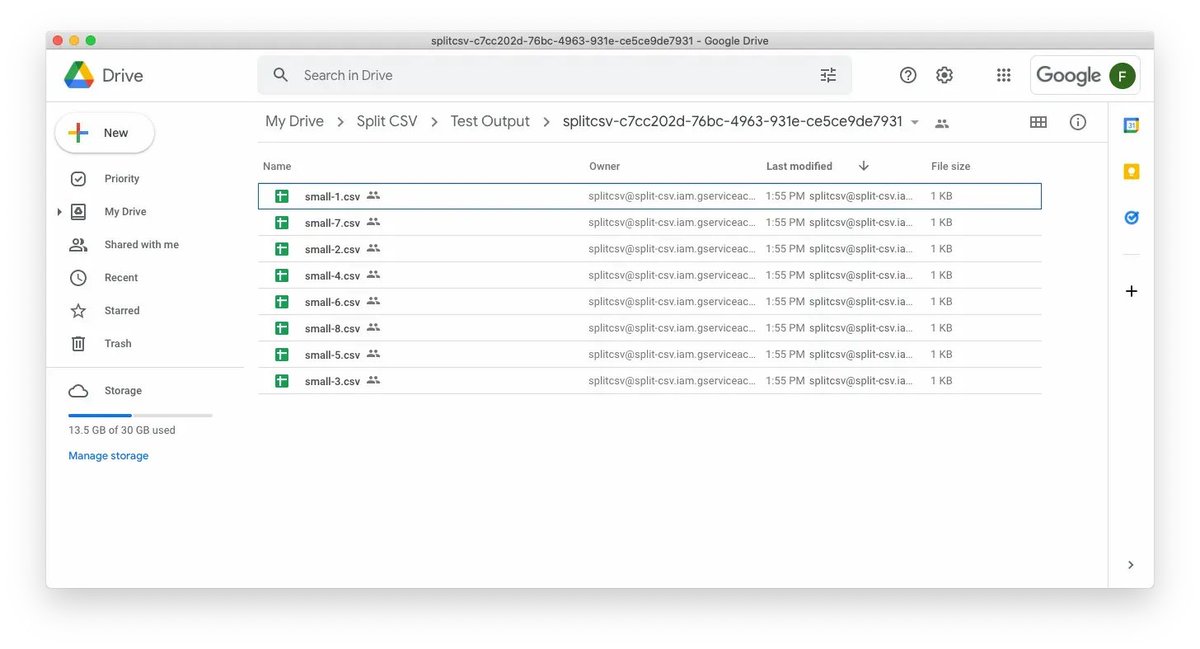Click 1:55 PM modified time of small-3.csv
The image size is (1200, 649).
tap(785, 380)
